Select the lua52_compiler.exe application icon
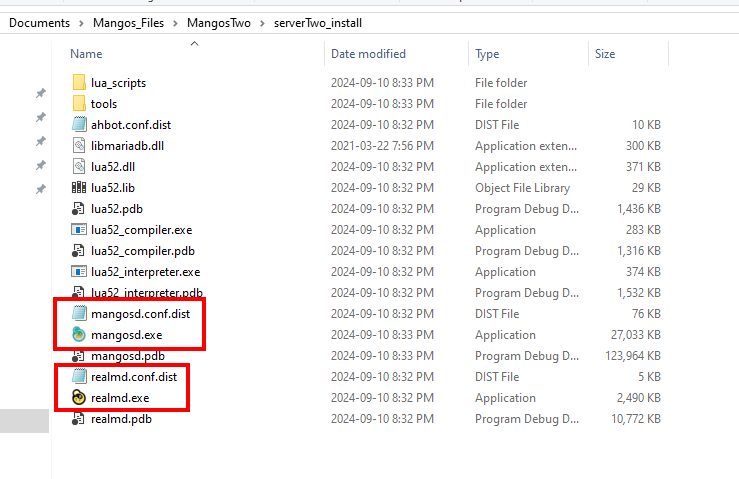 (x=79, y=230)
